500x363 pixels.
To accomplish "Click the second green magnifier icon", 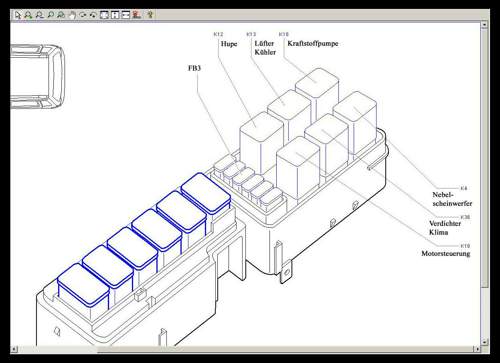I will 61,15.
